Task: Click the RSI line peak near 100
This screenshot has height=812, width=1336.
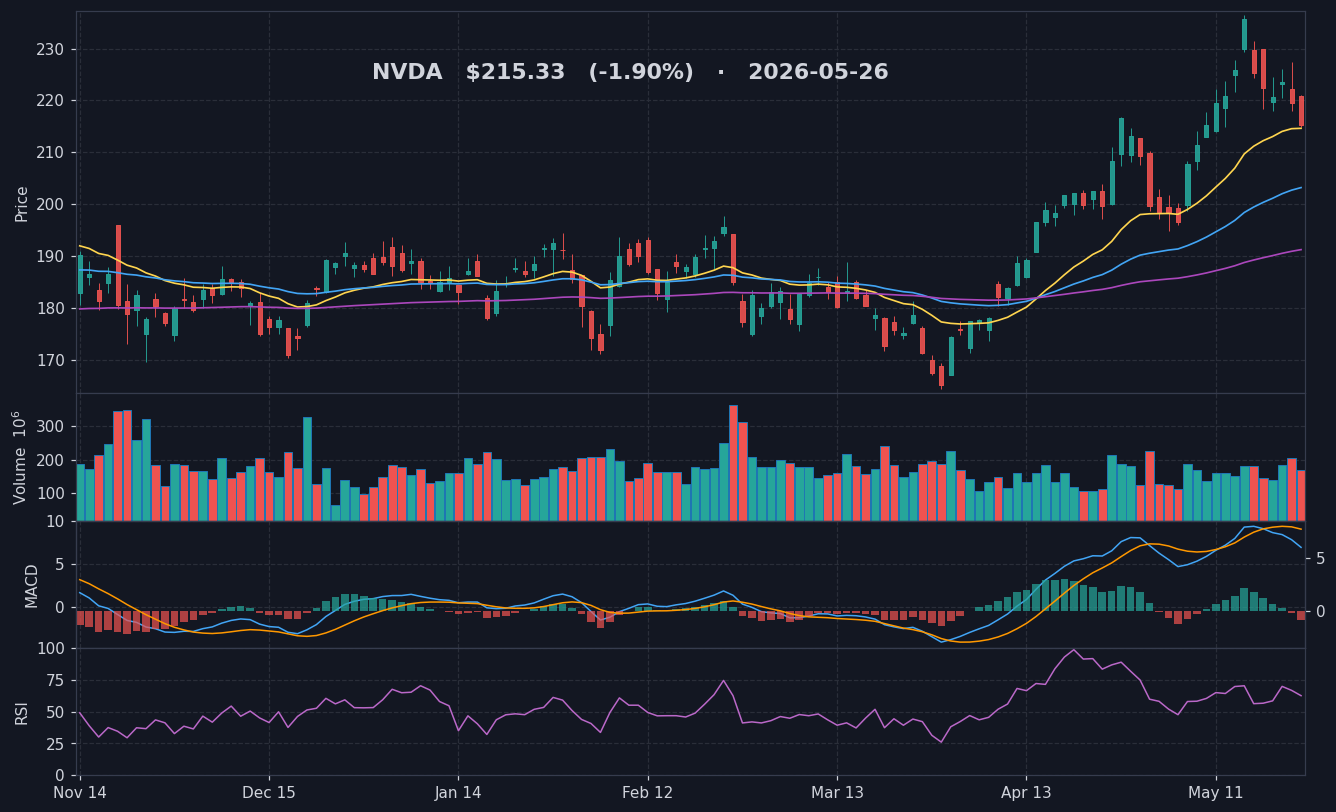Action: 1074,651
